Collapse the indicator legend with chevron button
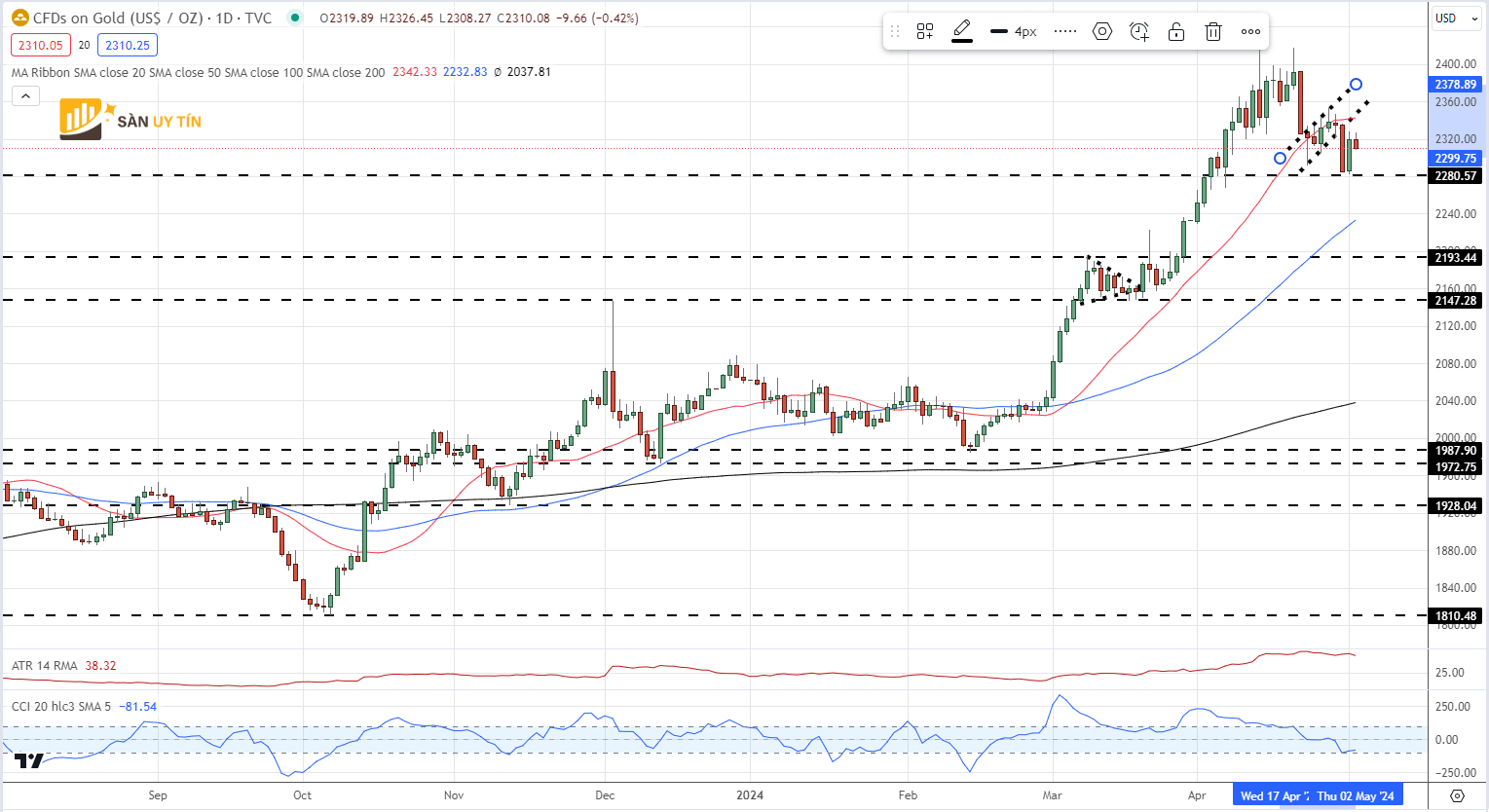Screen dimensions: 1489x812 [25, 95]
